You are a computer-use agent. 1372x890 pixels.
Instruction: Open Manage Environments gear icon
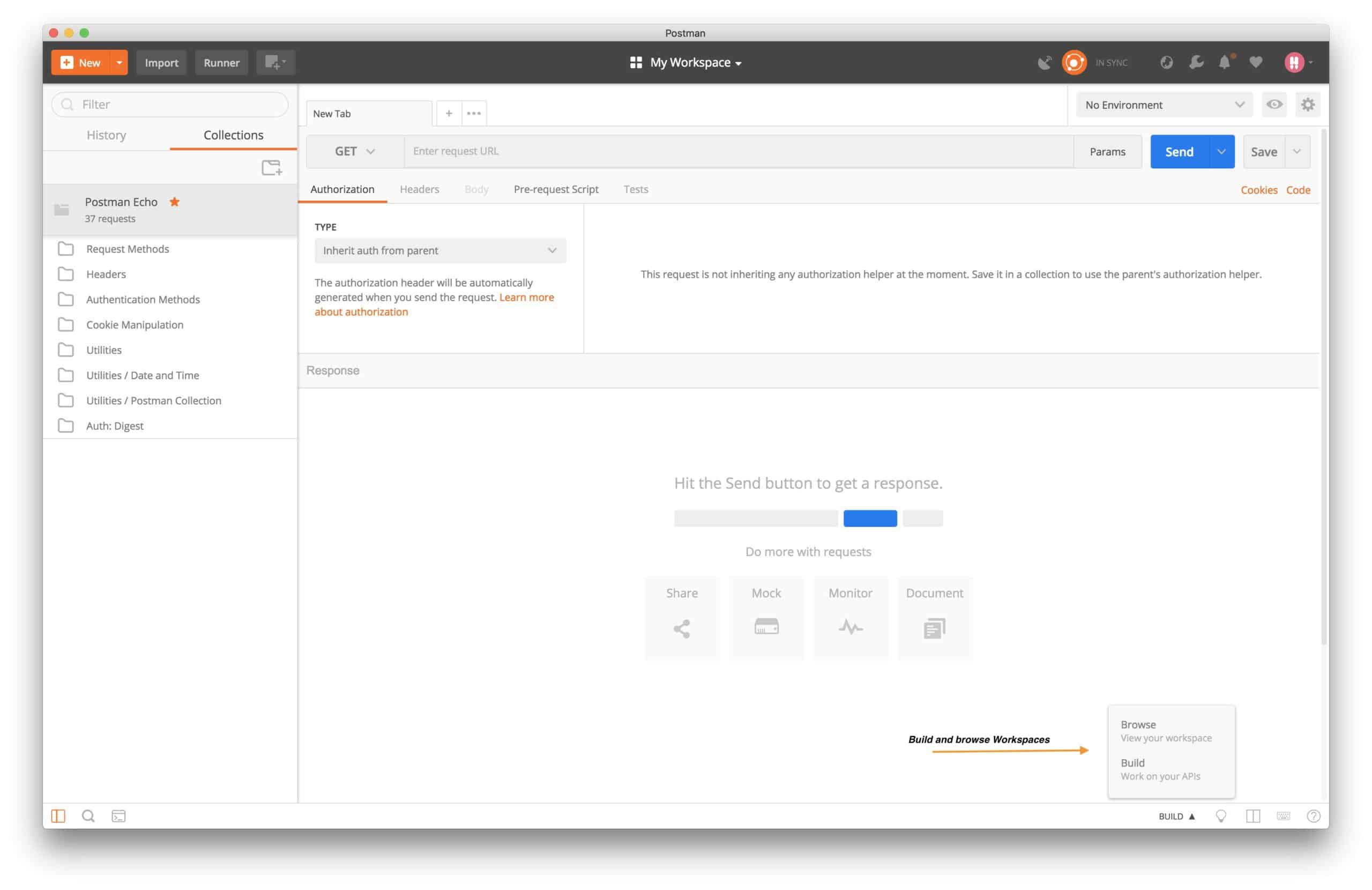click(x=1308, y=105)
